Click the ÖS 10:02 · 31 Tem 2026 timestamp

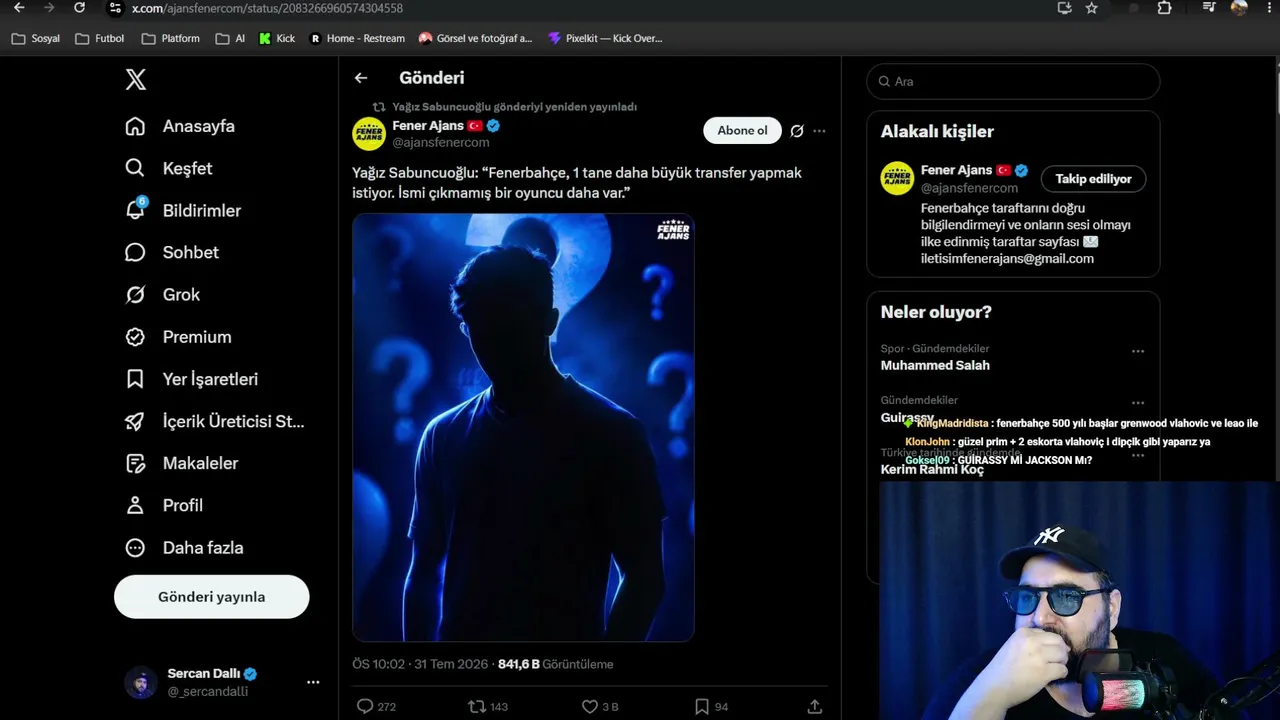pyautogui.click(x=419, y=664)
